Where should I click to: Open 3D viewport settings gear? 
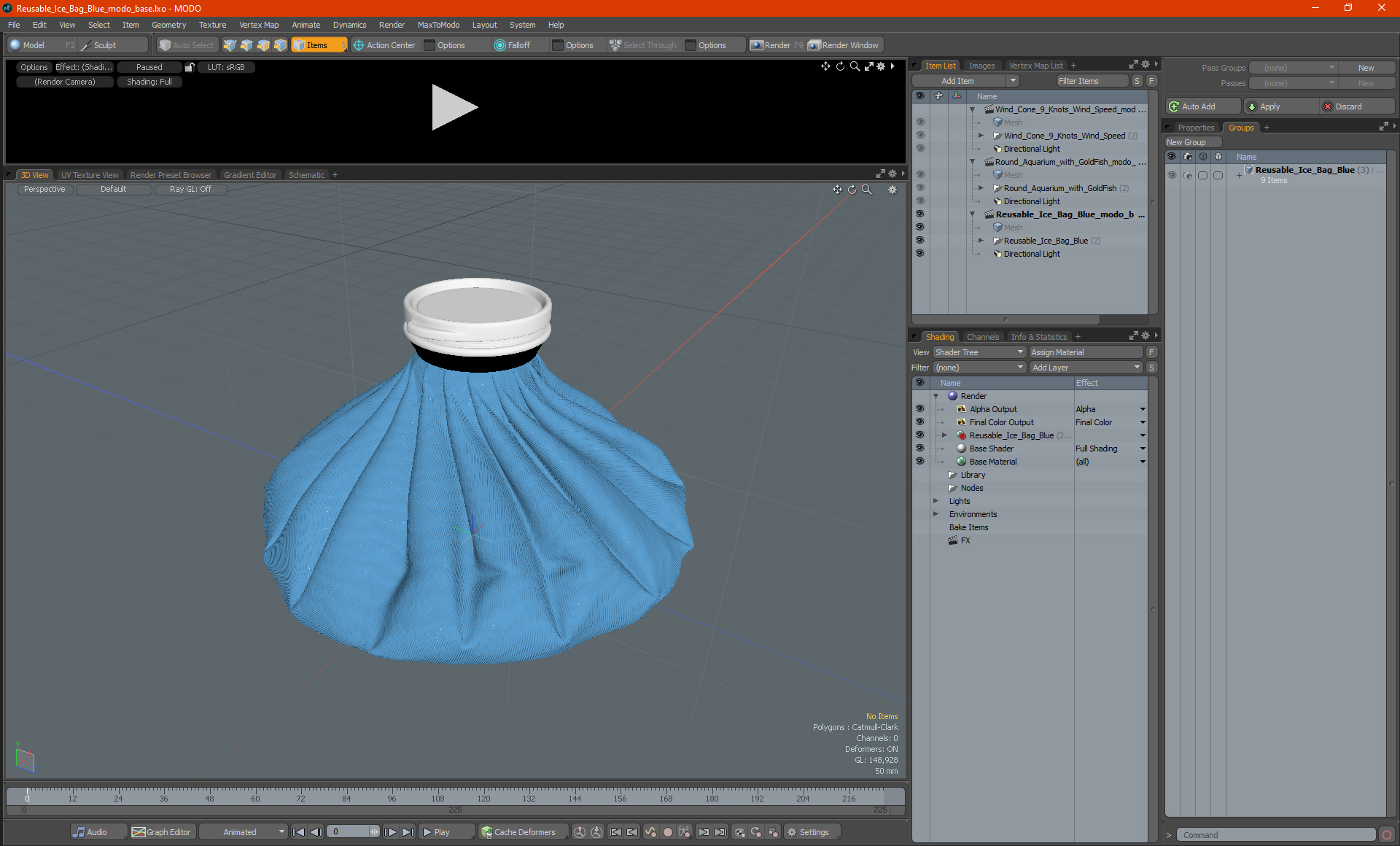[892, 190]
